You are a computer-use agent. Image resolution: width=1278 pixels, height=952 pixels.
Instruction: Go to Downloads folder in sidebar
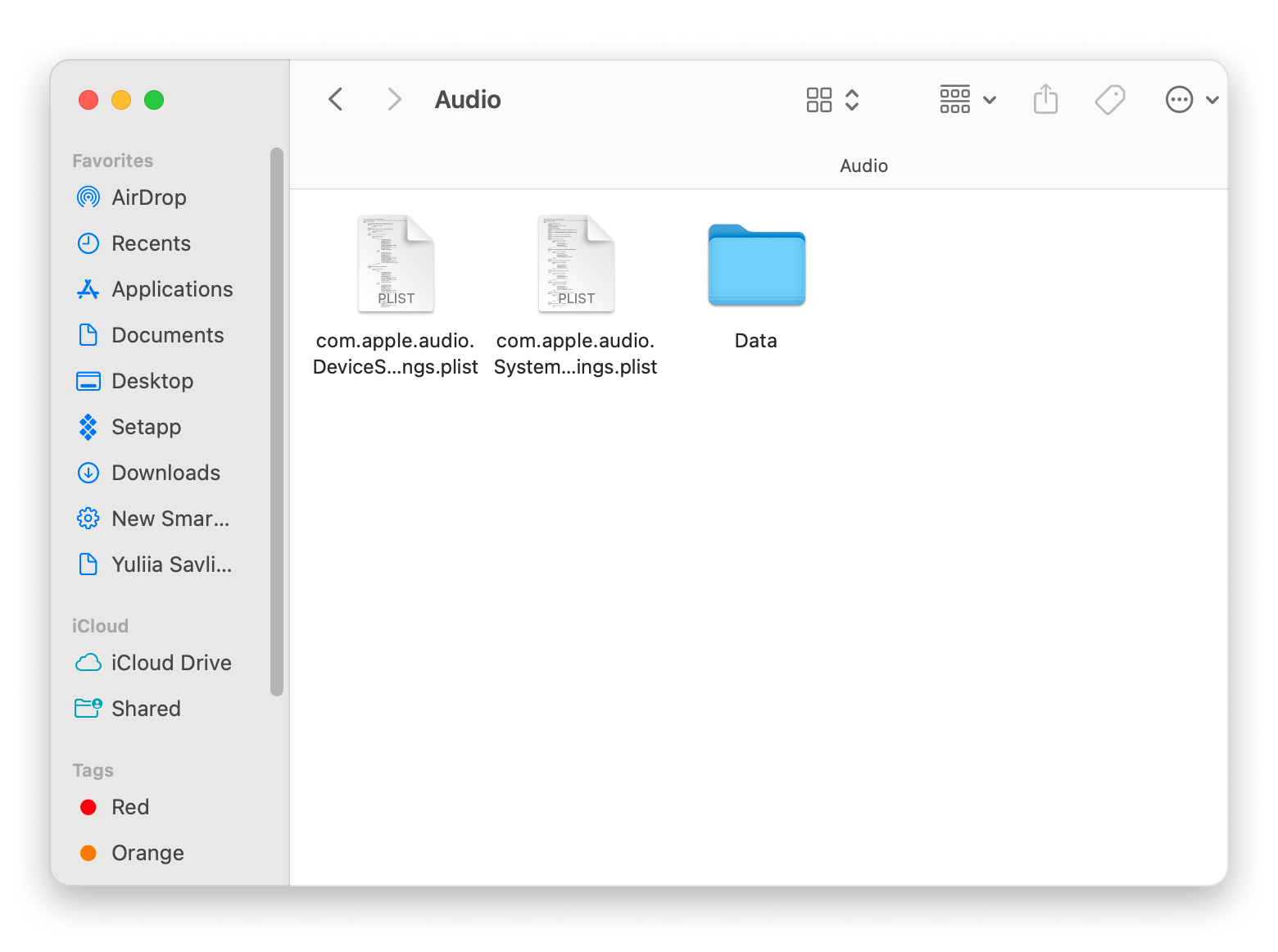tap(165, 473)
